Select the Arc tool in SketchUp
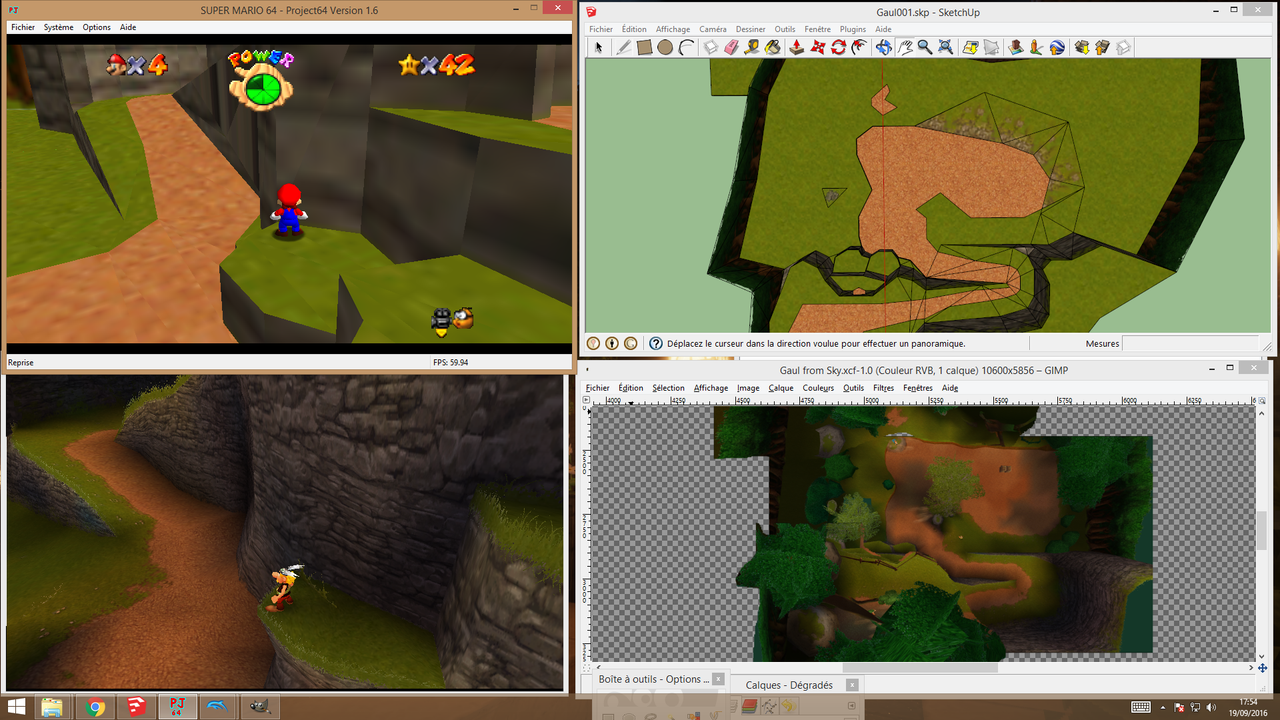 click(686, 47)
